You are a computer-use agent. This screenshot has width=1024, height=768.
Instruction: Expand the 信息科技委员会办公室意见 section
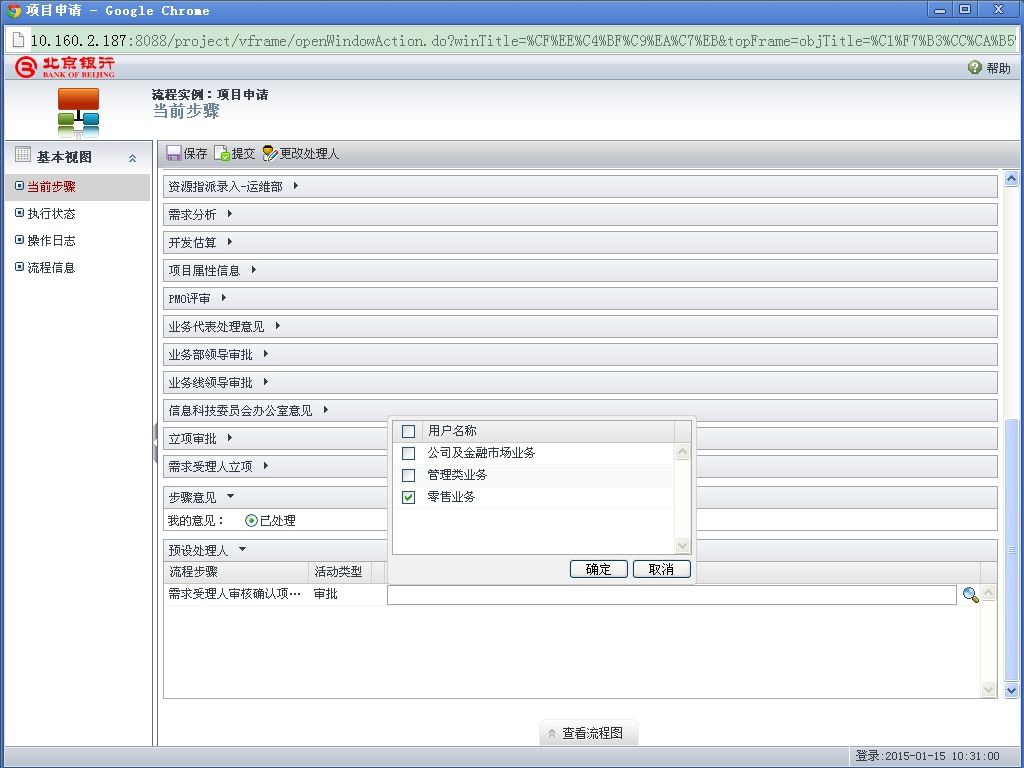[x=325, y=410]
